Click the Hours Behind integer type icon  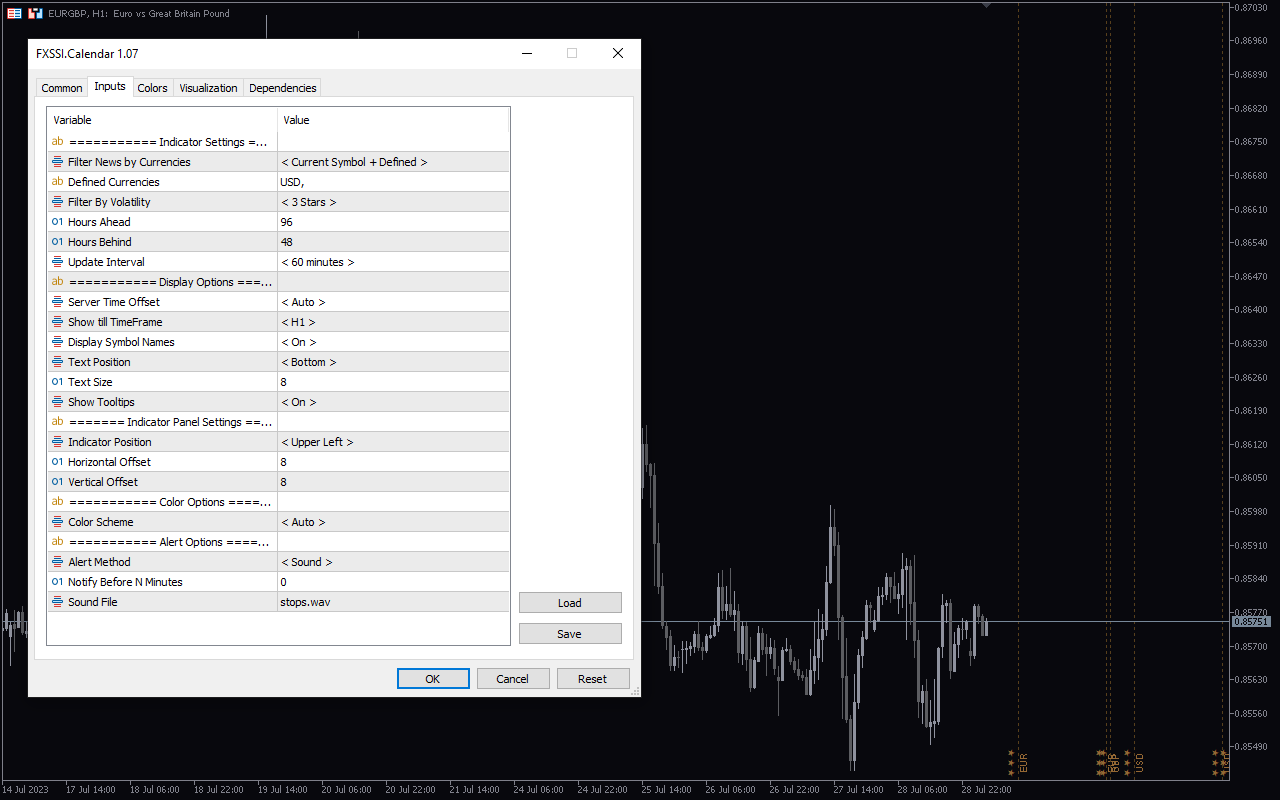click(x=57, y=242)
